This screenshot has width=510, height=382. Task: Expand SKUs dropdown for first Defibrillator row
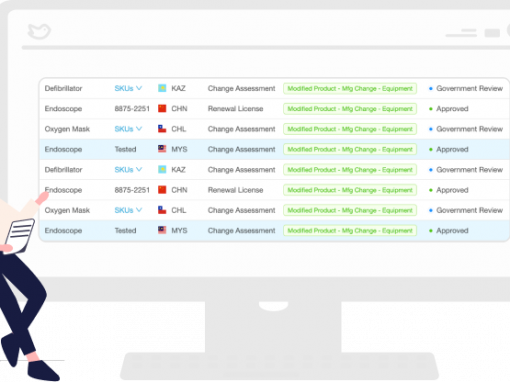point(128,88)
